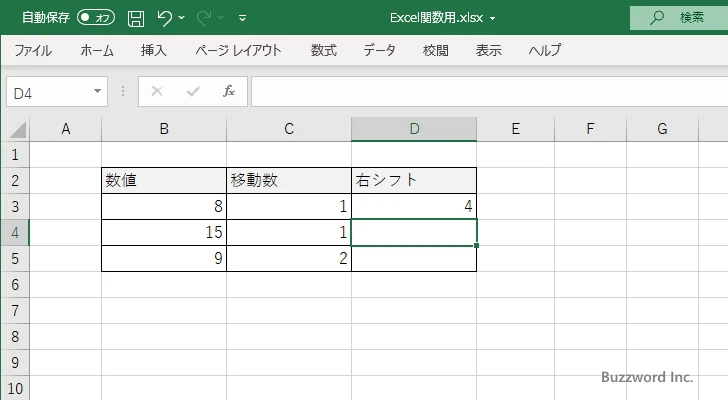Click the Enter checkmark in formula bar

pos(193,91)
